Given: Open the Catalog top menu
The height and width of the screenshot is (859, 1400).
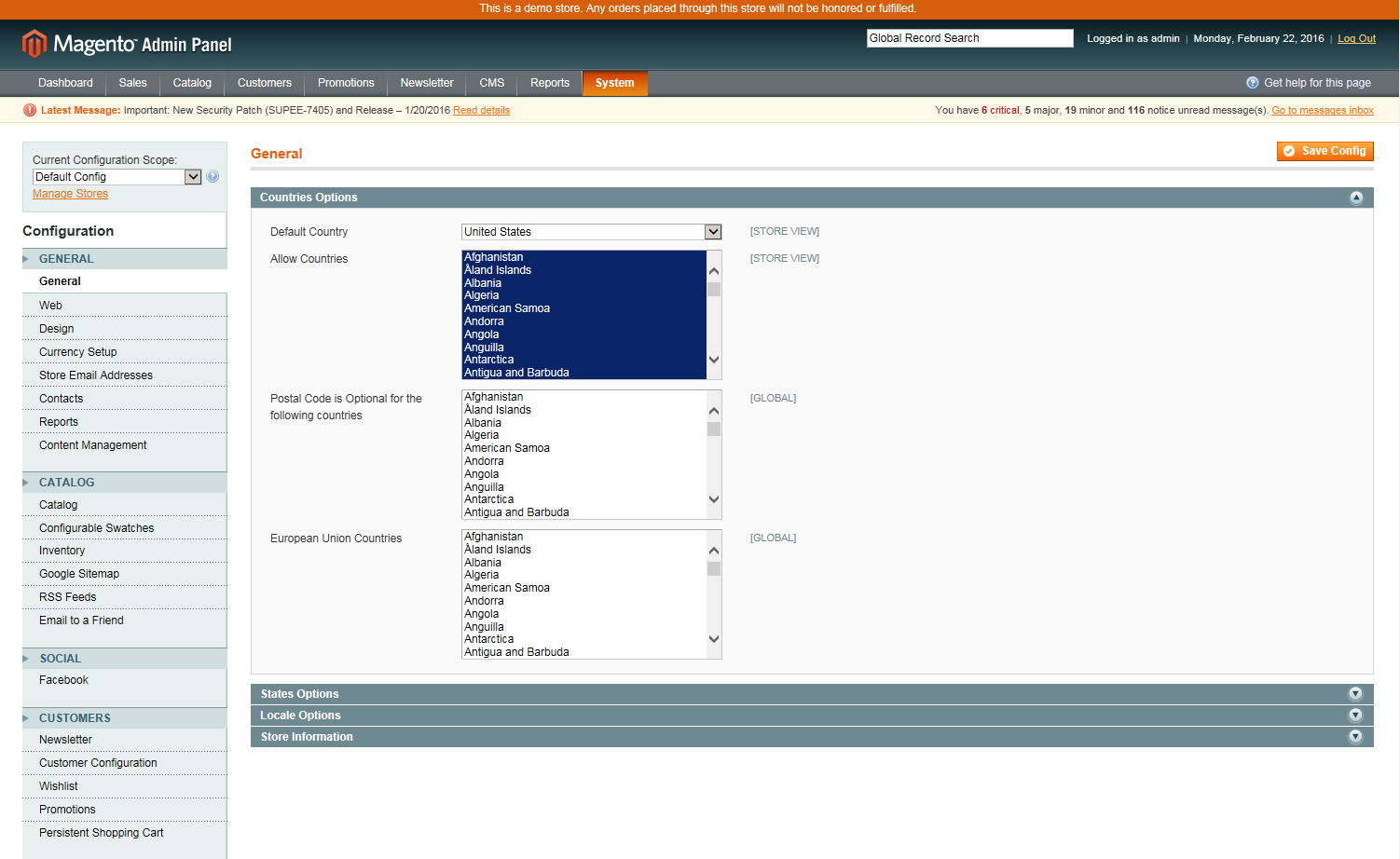Looking at the screenshot, I should (192, 83).
